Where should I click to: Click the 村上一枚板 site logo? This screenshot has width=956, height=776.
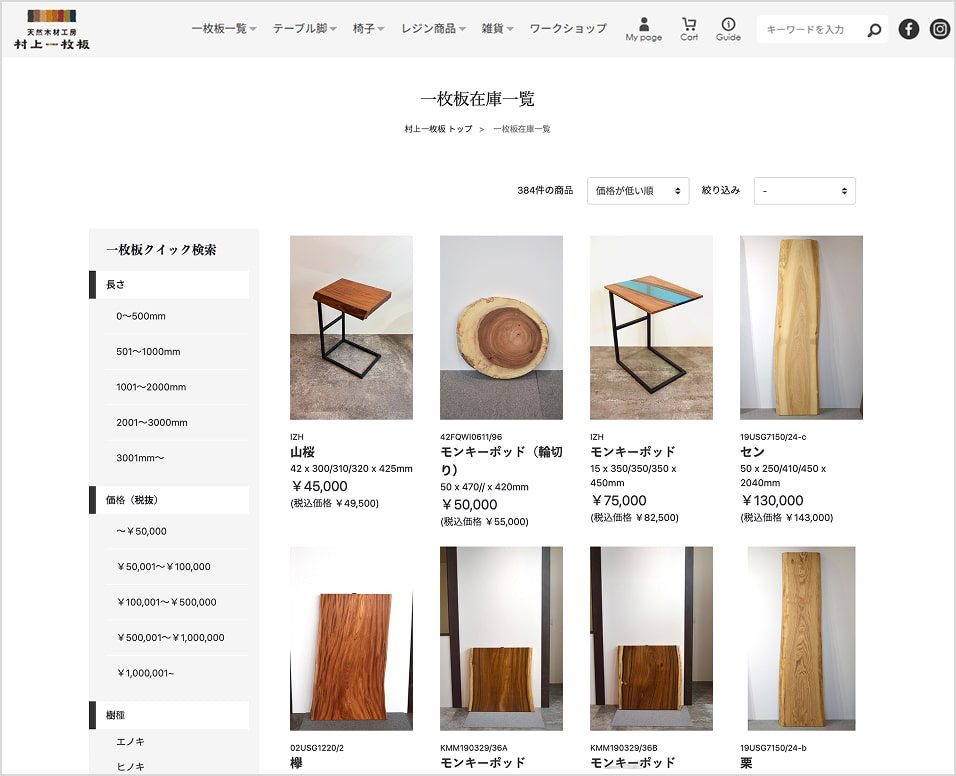pyautogui.click(x=51, y=29)
